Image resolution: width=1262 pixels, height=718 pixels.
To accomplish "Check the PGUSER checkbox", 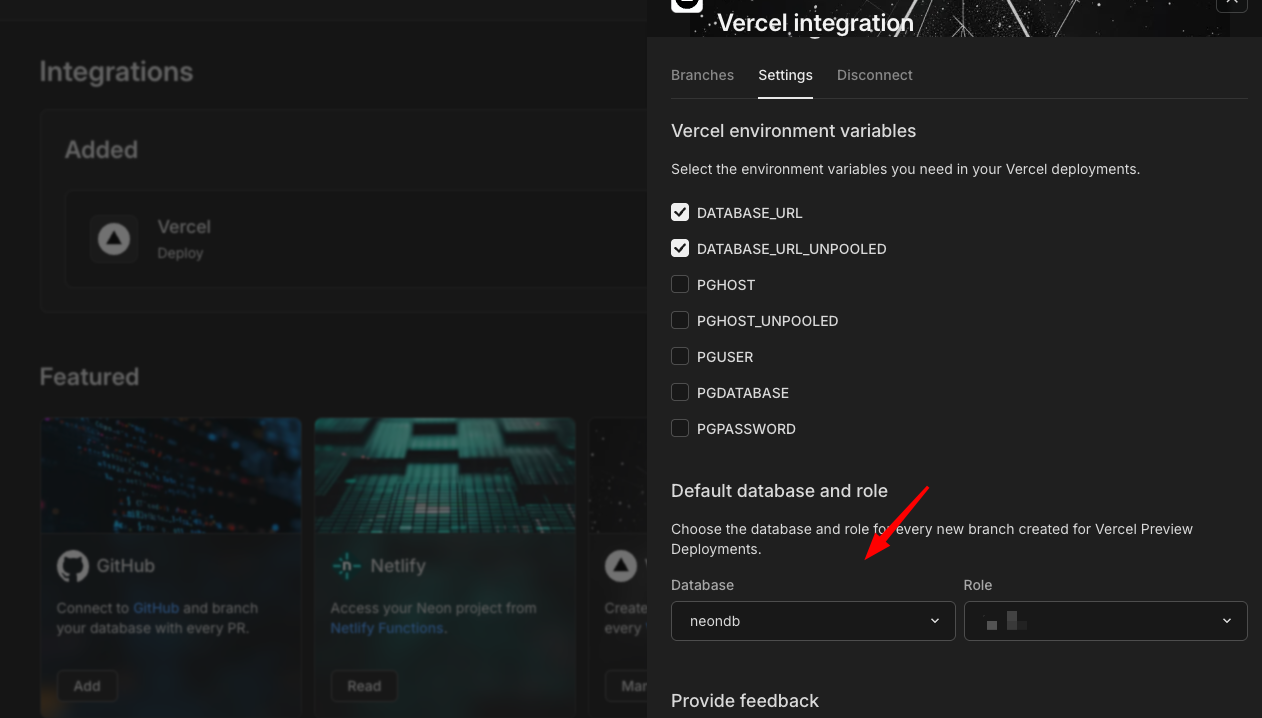I will coord(680,356).
